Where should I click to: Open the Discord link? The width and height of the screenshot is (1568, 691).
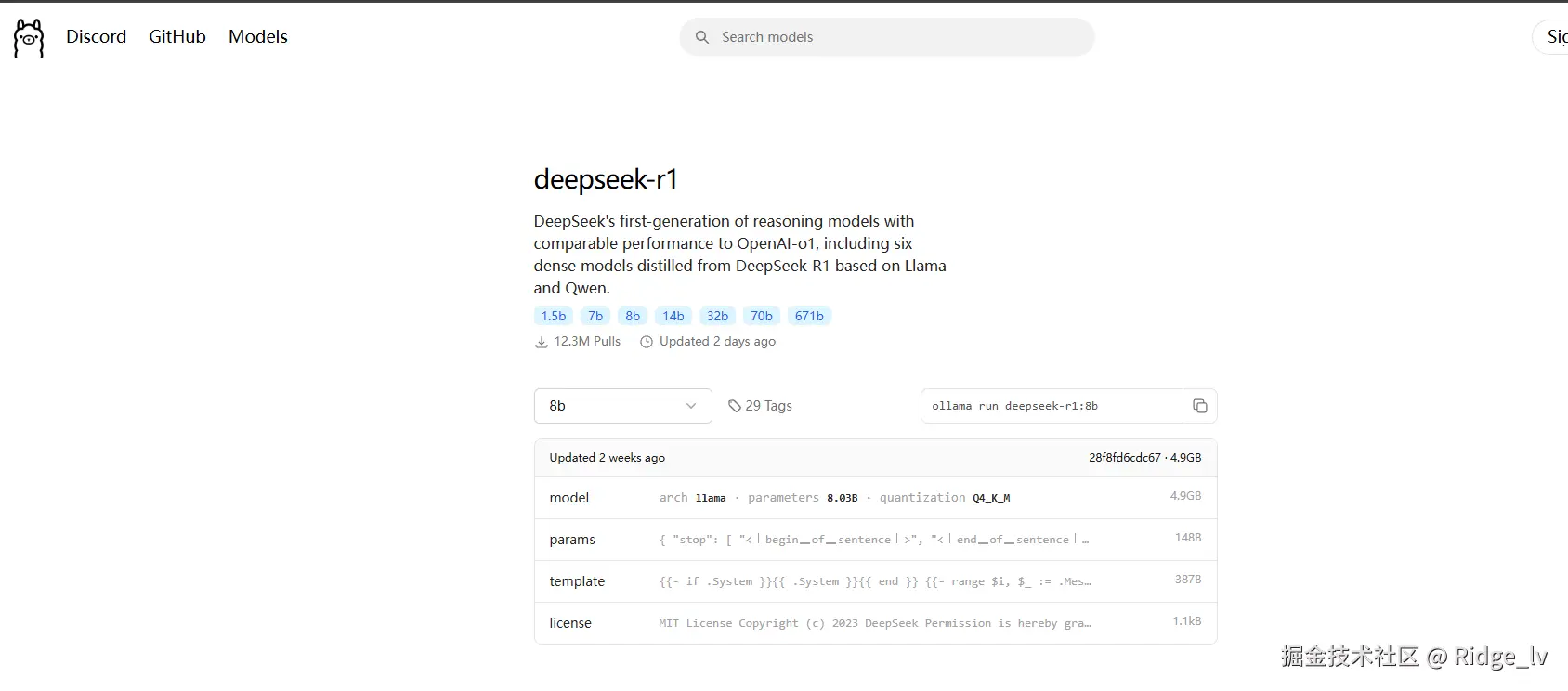pyautogui.click(x=96, y=36)
